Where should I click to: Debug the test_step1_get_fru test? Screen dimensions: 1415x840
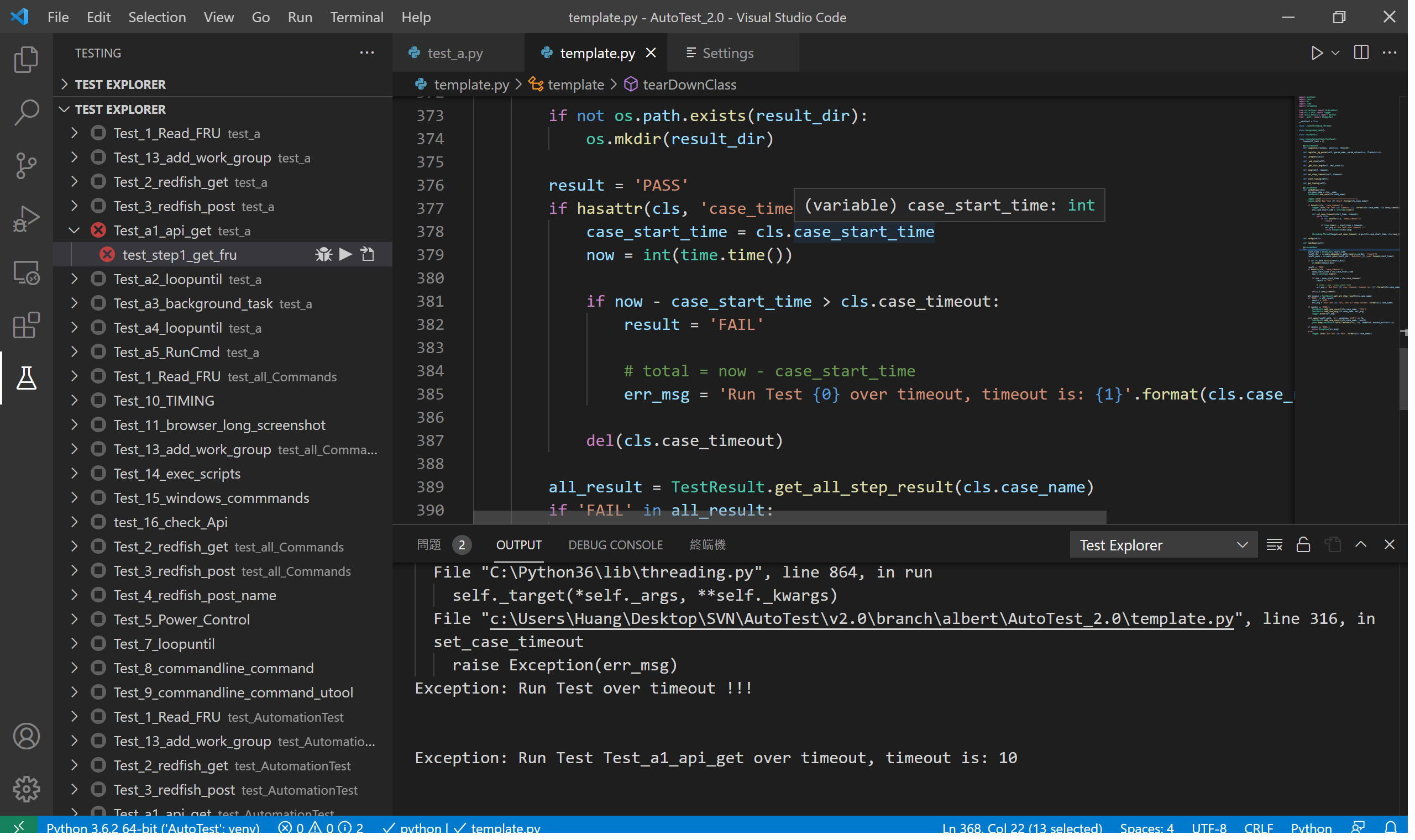323,254
